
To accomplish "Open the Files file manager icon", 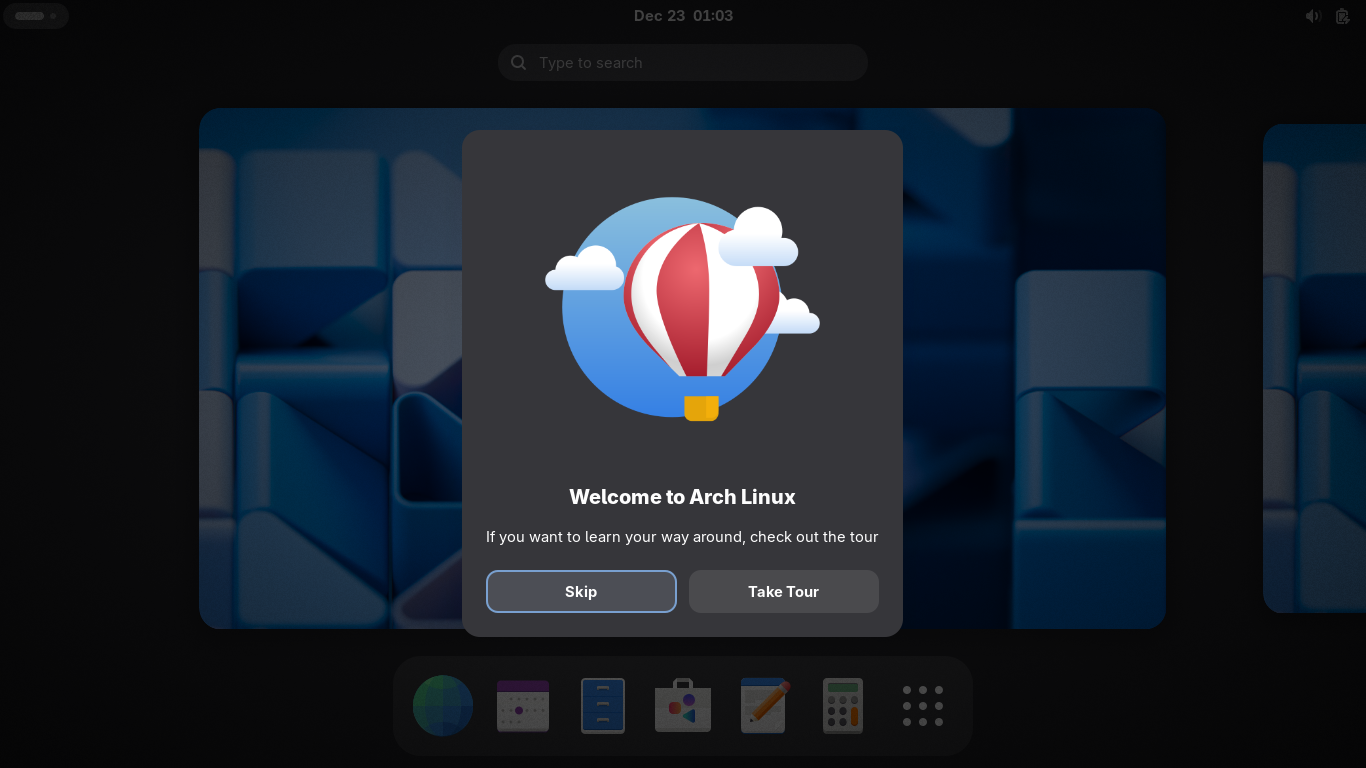I will (603, 706).
